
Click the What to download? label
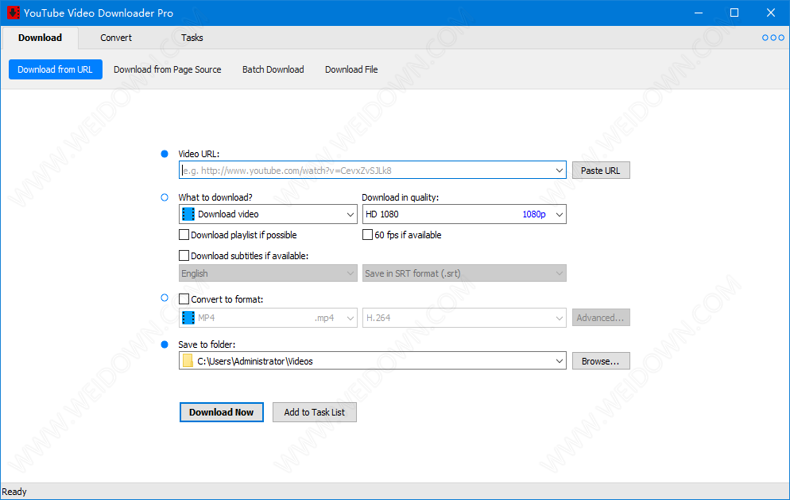click(215, 198)
